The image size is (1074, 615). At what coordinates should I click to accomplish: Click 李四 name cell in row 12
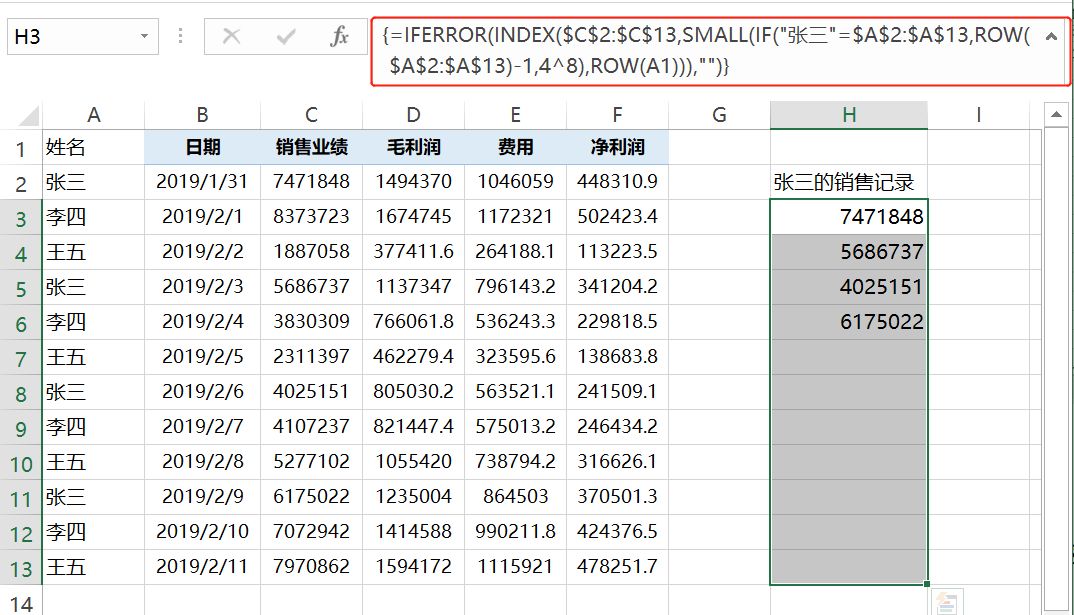pos(94,532)
